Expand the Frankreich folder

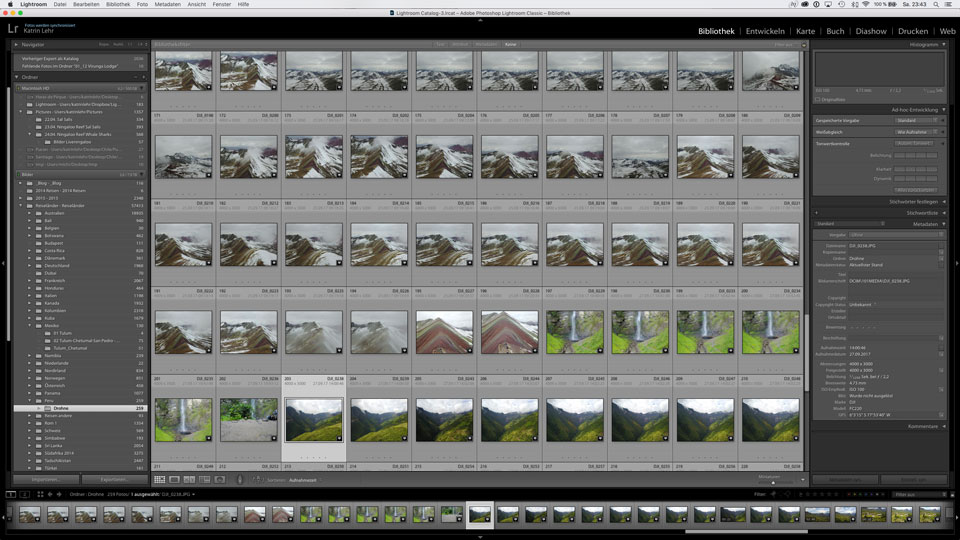(x=29, y=280)
